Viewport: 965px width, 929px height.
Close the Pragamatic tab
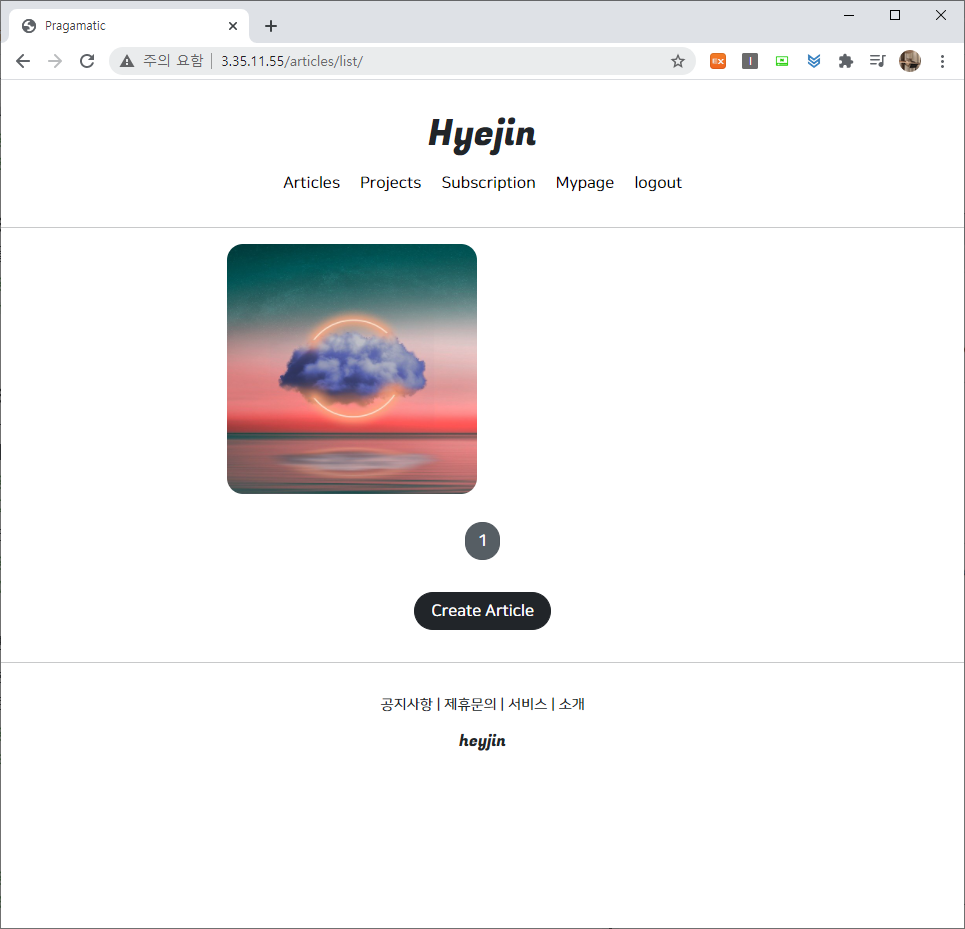point(233,26)
